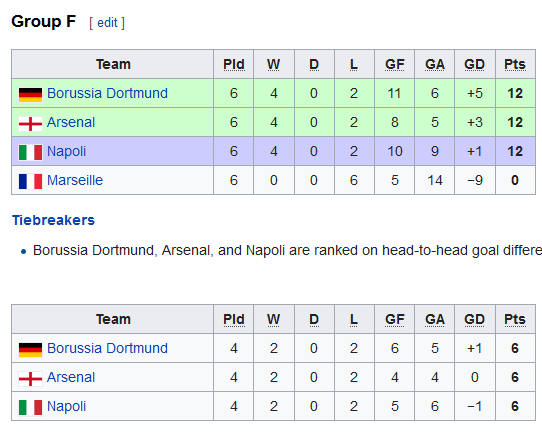The width and height of the screenshot is (542, 433).
Task: Click the GD column header in top table
Action: [475, 65]
